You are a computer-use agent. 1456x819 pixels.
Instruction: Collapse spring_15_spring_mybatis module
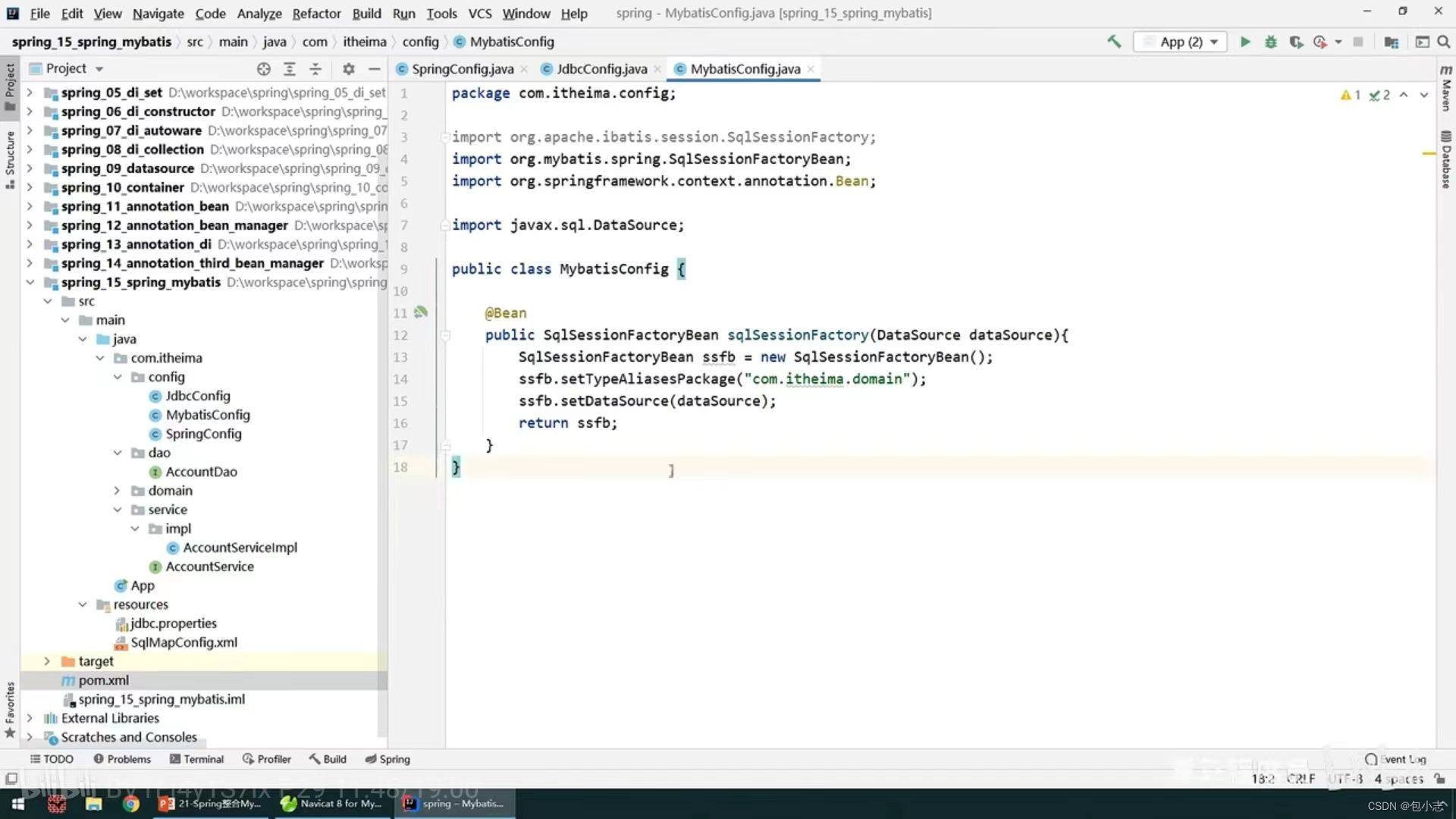30,282
